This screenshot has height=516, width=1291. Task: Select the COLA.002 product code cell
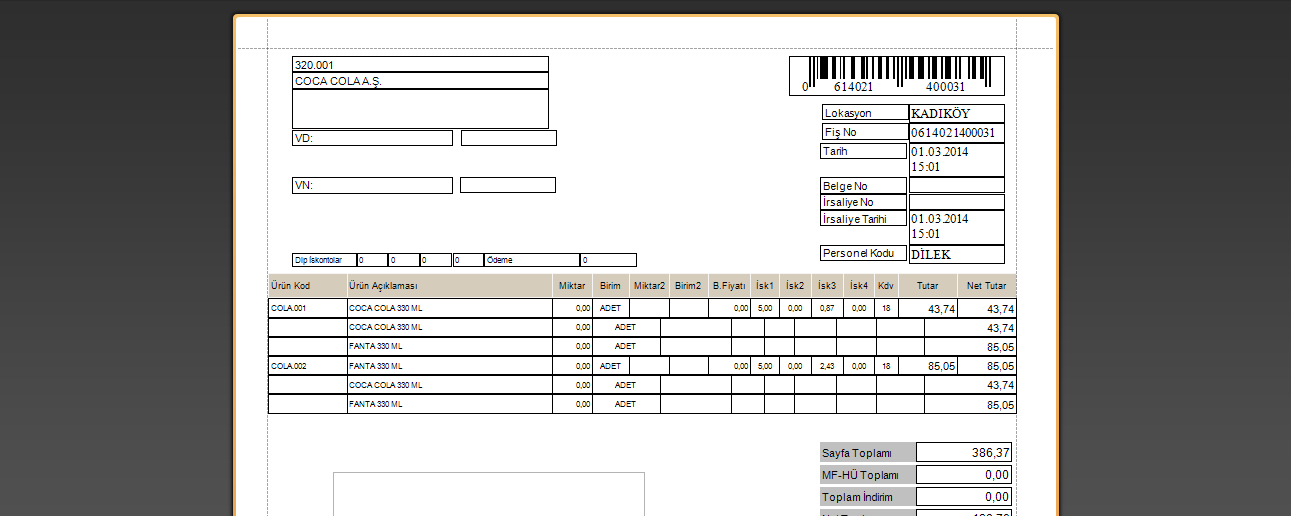(307, 366)
